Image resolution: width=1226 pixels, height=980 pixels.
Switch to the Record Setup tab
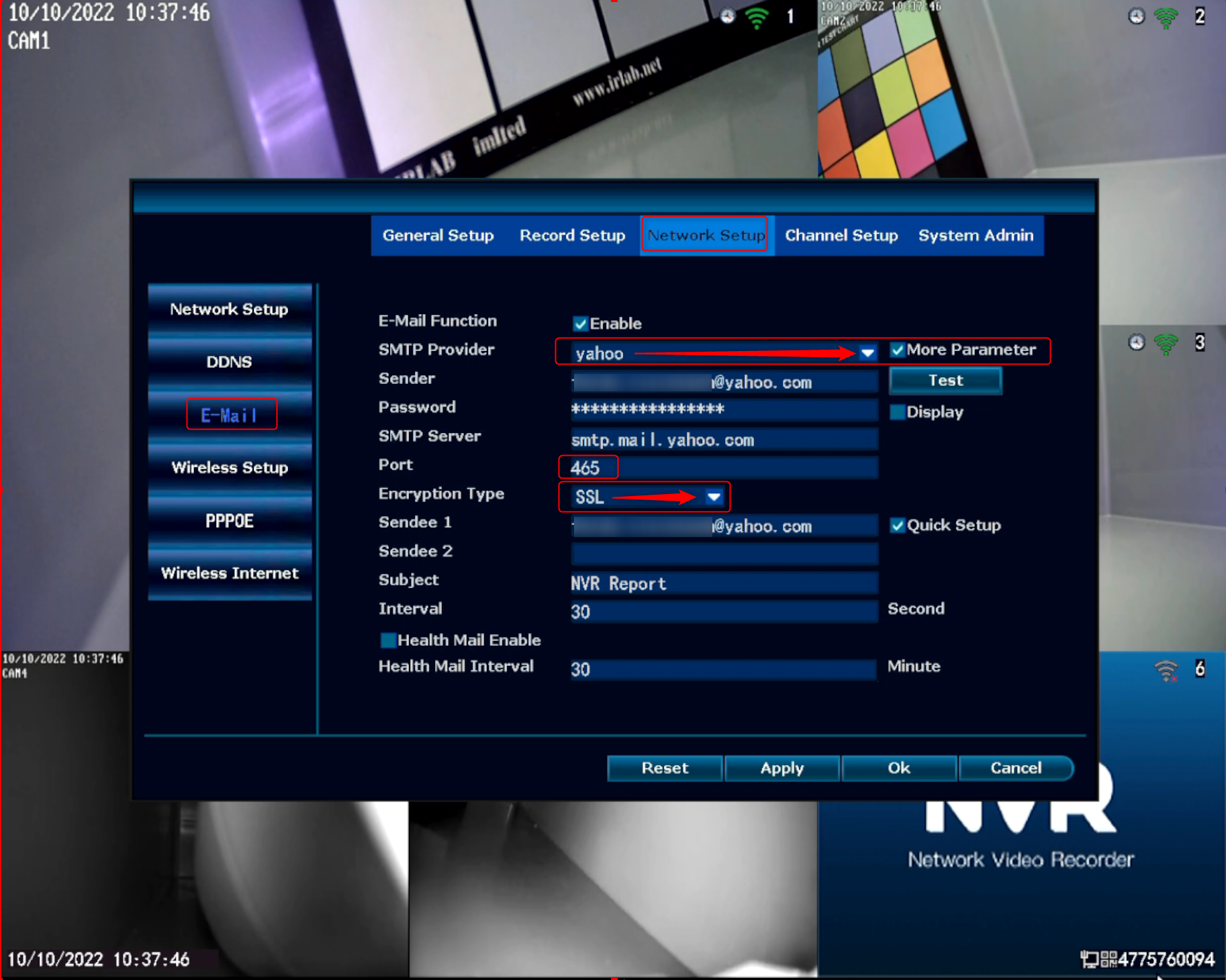pyautogui.click(x=572, y=236)
